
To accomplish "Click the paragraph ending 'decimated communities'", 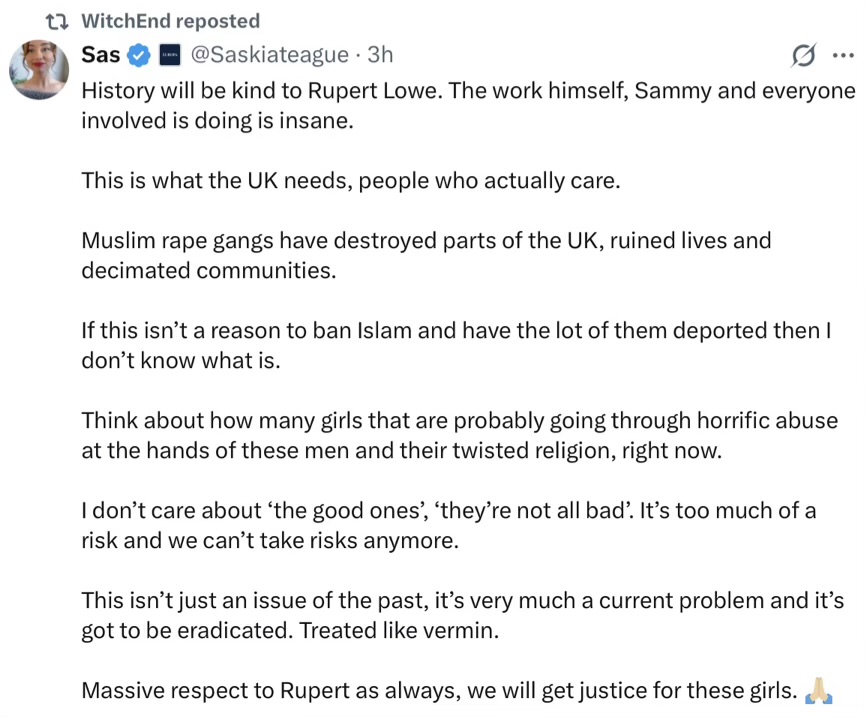I will click(x=426, y=256).
